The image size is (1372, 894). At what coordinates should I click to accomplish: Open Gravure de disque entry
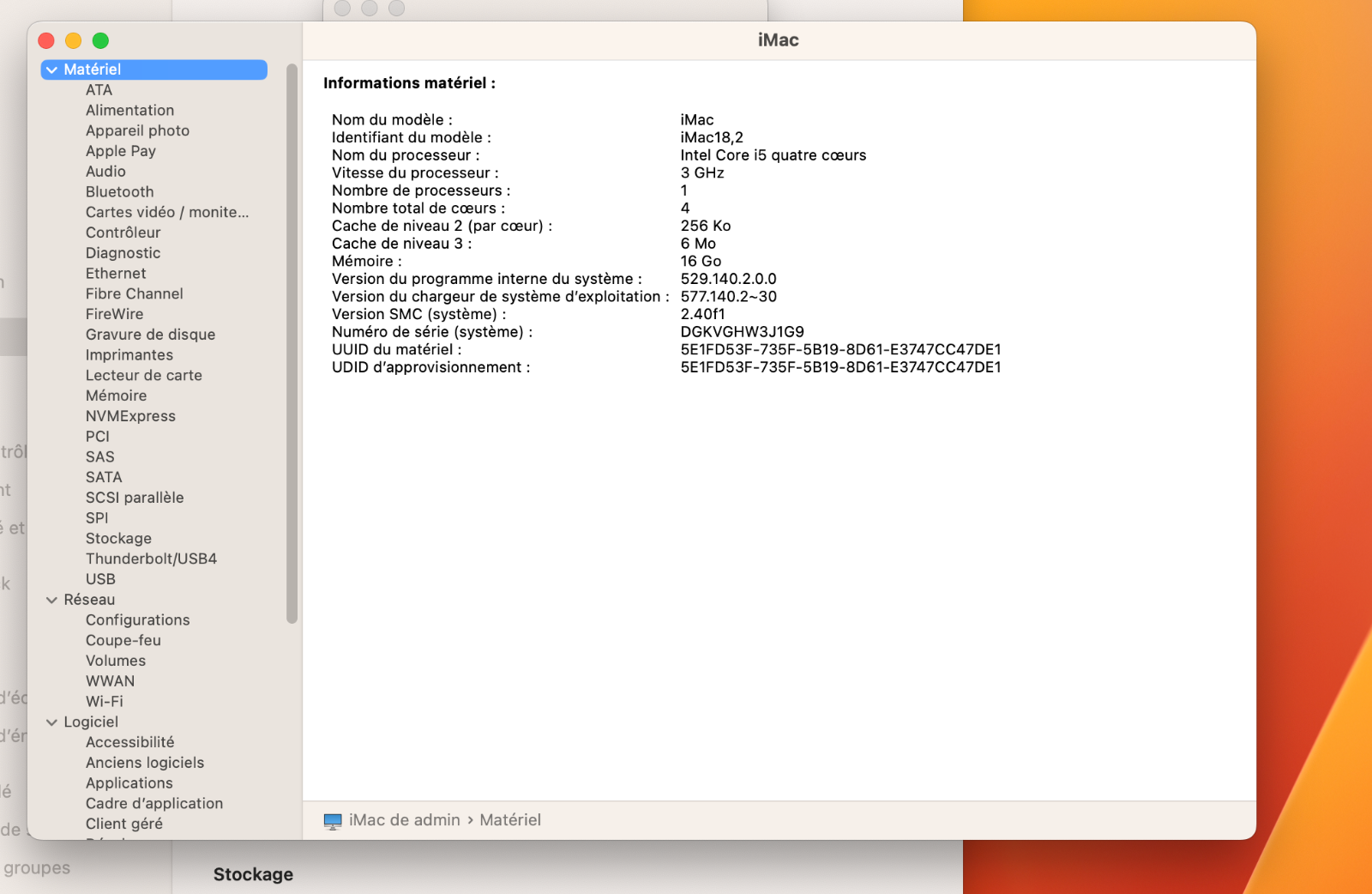pyautogui.click(x=150, y=335)
